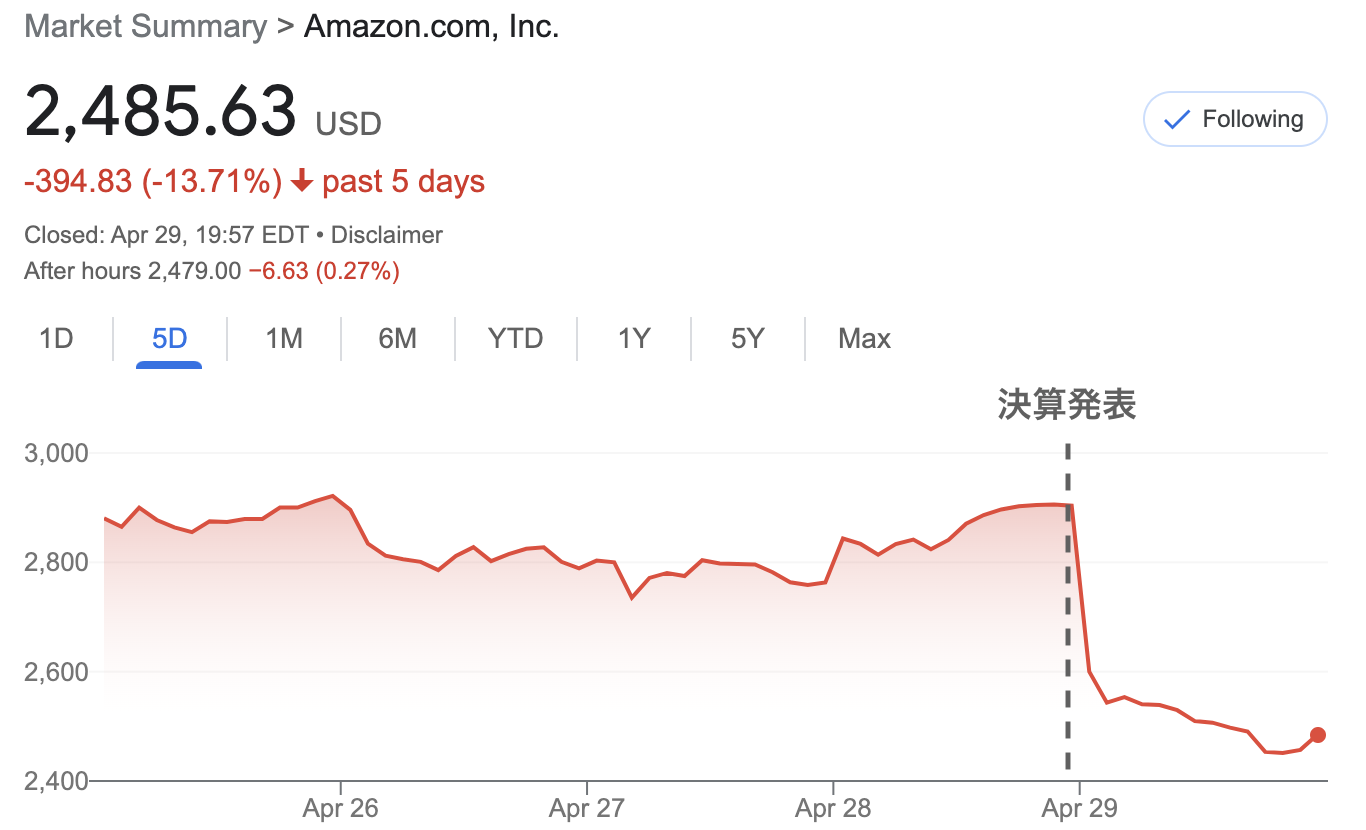Click the red current-price dot on chart
This screenshot has height=830, width=1366.
(x=1318, y=735)
